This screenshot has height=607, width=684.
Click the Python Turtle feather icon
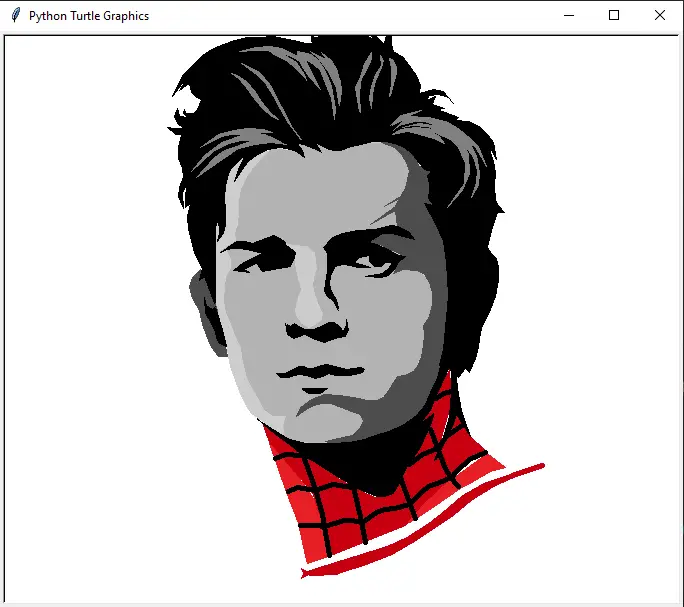point(16,15)
